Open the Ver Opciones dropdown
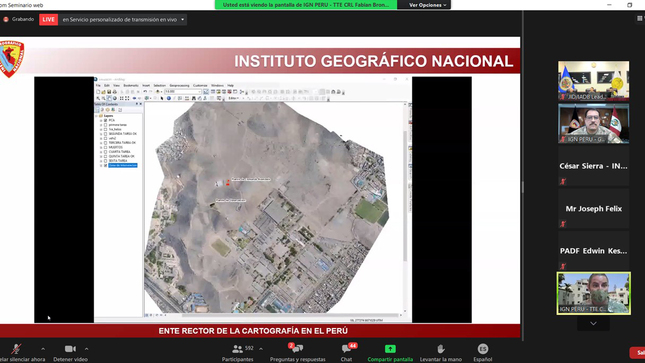 427,5
